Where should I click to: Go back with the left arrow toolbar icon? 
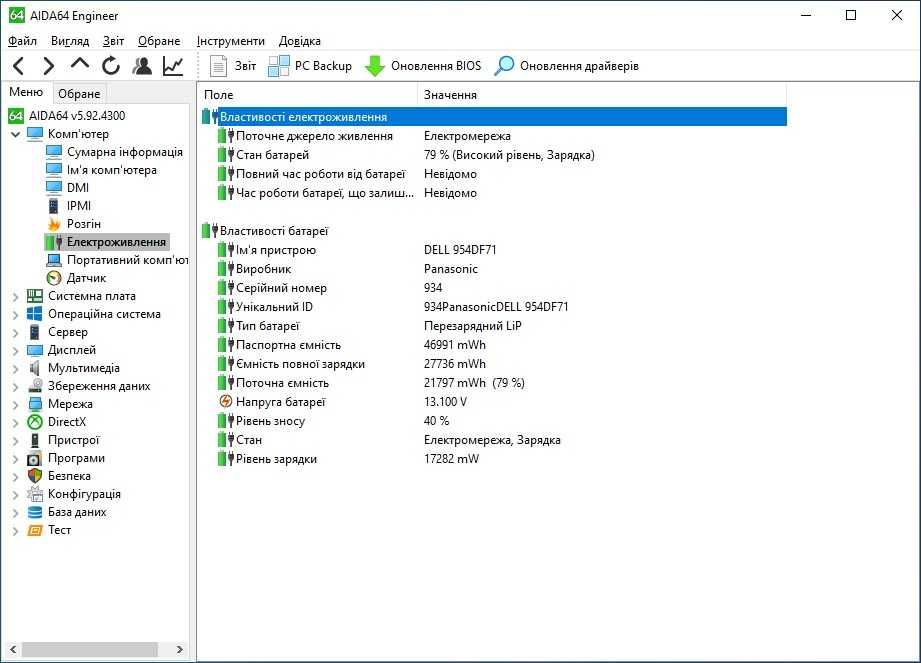(19, 66)
